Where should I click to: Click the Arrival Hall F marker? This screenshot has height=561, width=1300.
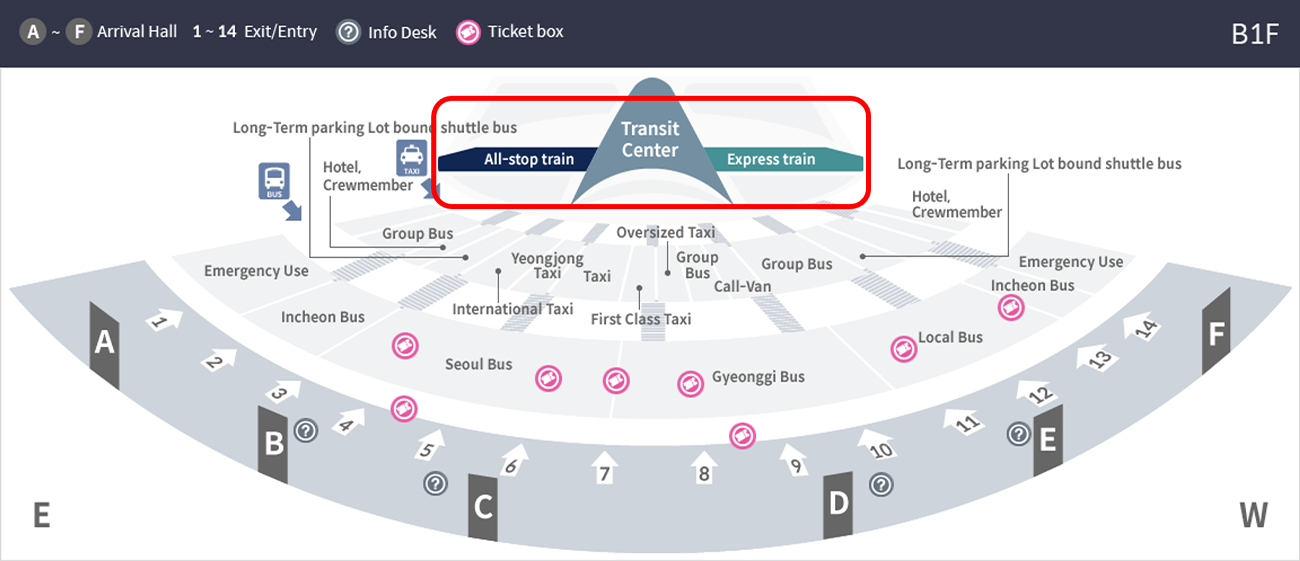(1216, 333)
